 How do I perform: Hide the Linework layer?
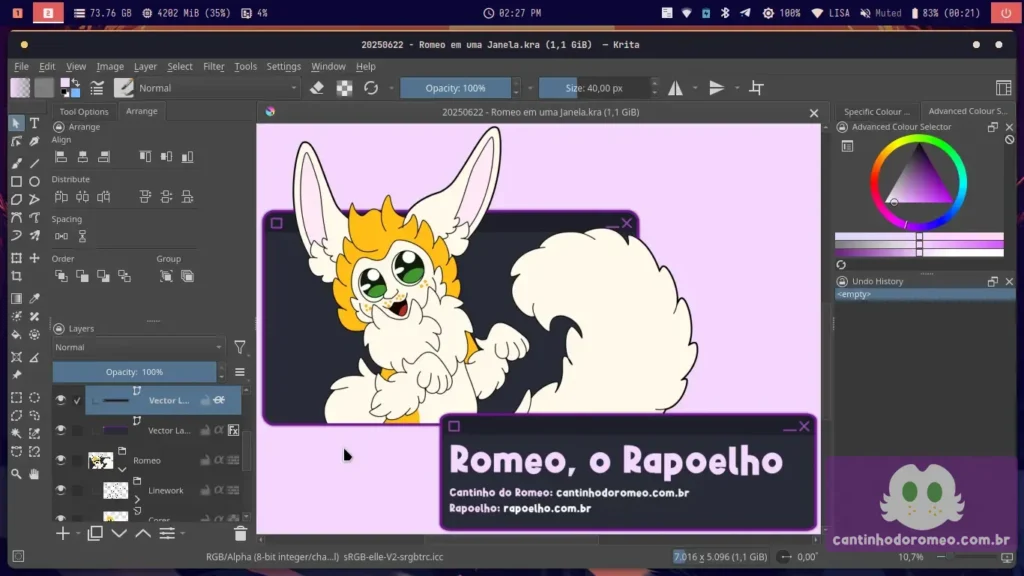(61, 490)
